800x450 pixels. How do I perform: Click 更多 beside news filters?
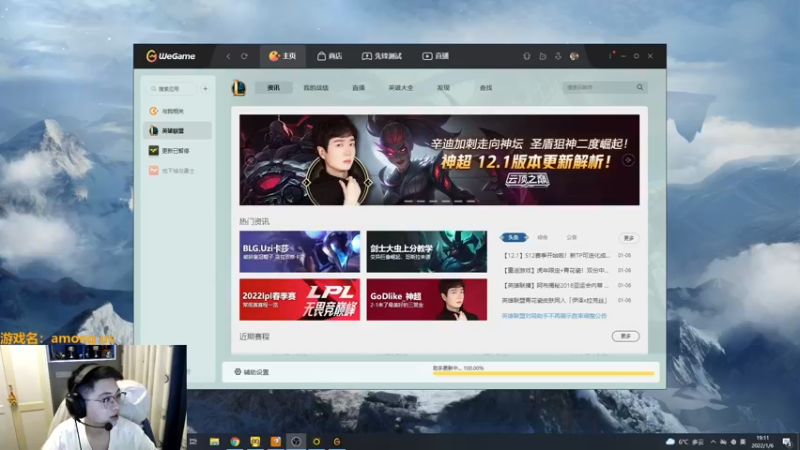[629, 238]
